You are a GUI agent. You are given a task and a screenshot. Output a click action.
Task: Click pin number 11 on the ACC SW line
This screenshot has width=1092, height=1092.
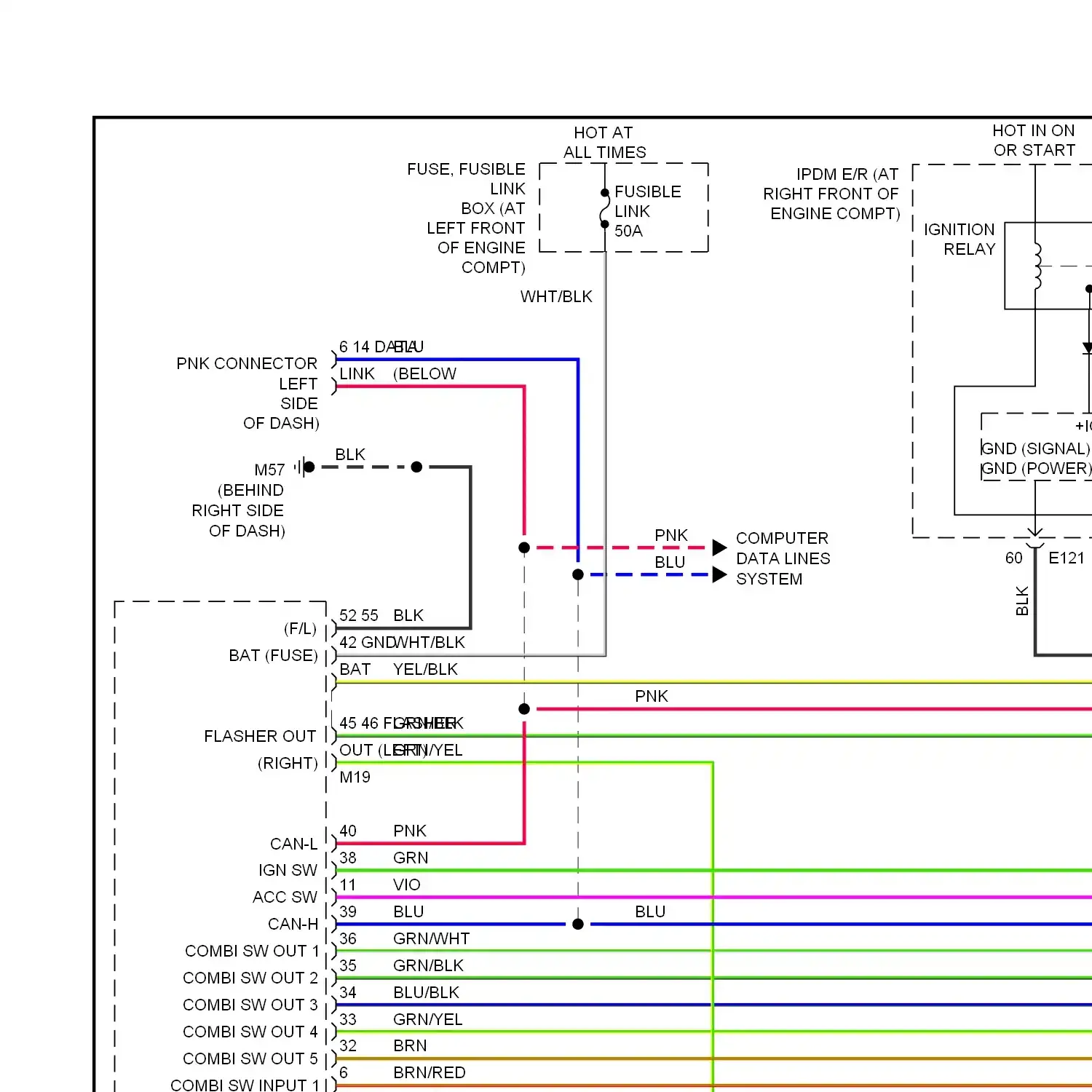pyautogui.click(x=348, y=885)
